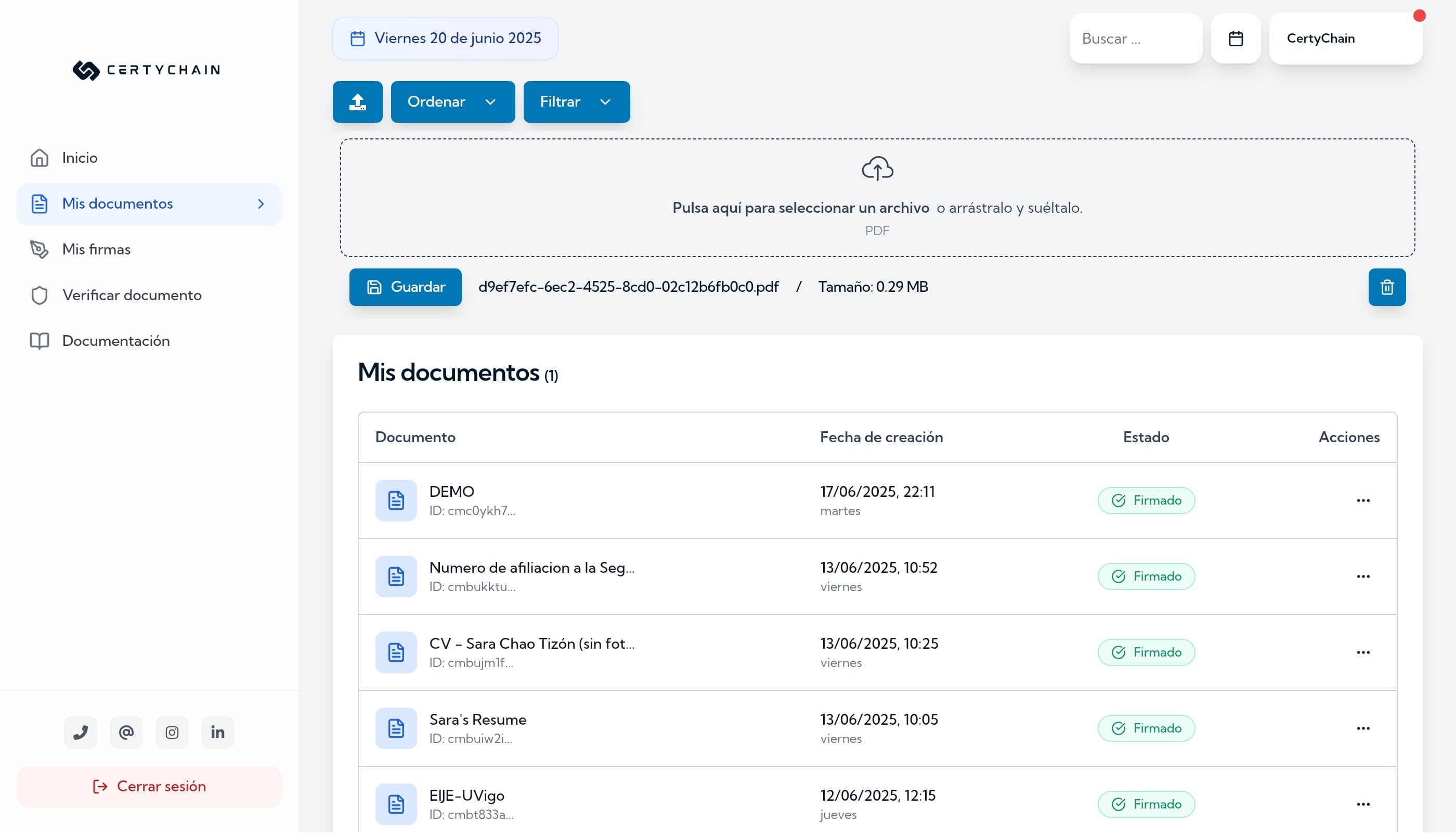Navigate to Inicio in sidebar

(80, 158)
